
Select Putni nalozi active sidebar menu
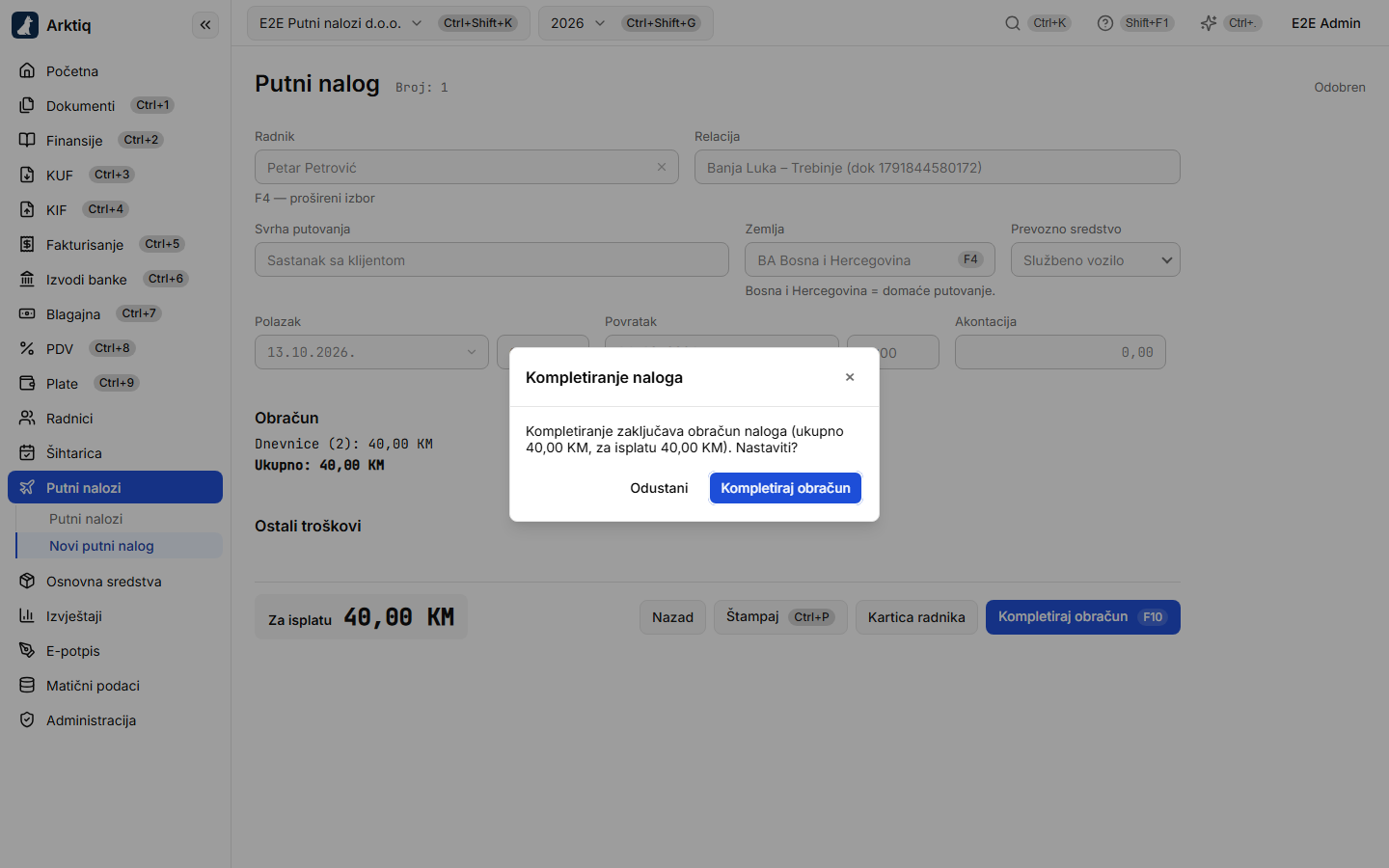tap(115, 487)
